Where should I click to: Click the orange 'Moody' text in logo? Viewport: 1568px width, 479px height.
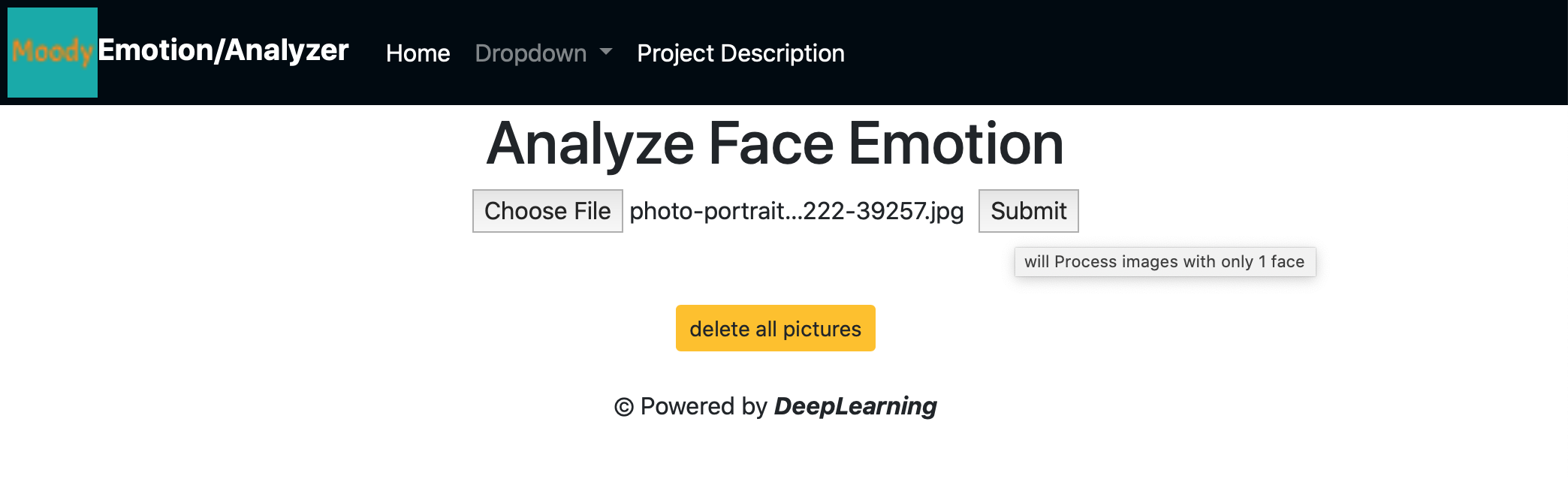53,52
